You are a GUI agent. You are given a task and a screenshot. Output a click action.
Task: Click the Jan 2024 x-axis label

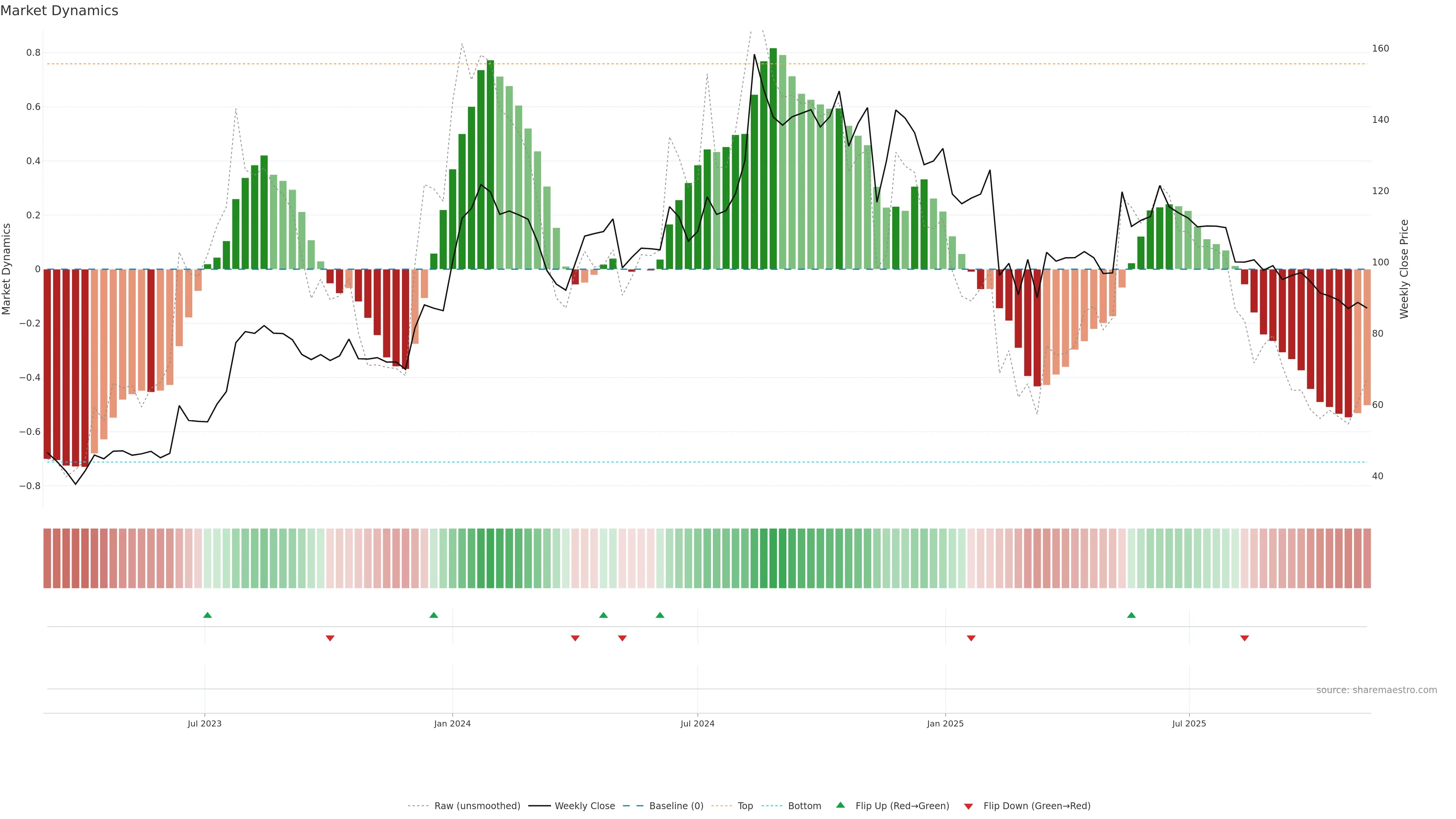452,723
